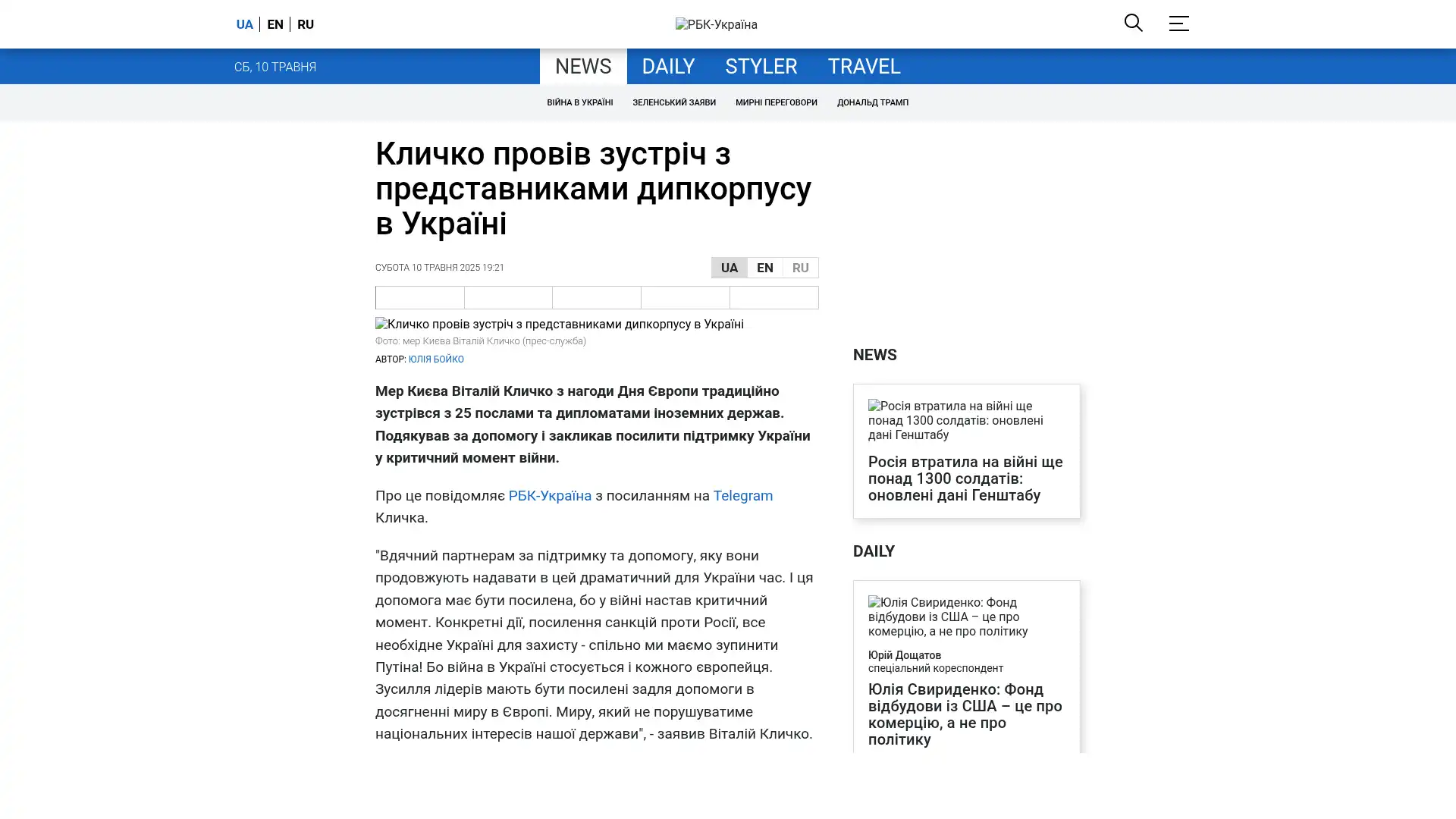The height and width of the screenshot is (819, 1456).
Task: Switch article language toggle to EN
Action: pyautogui.click(x=764, y=268)
